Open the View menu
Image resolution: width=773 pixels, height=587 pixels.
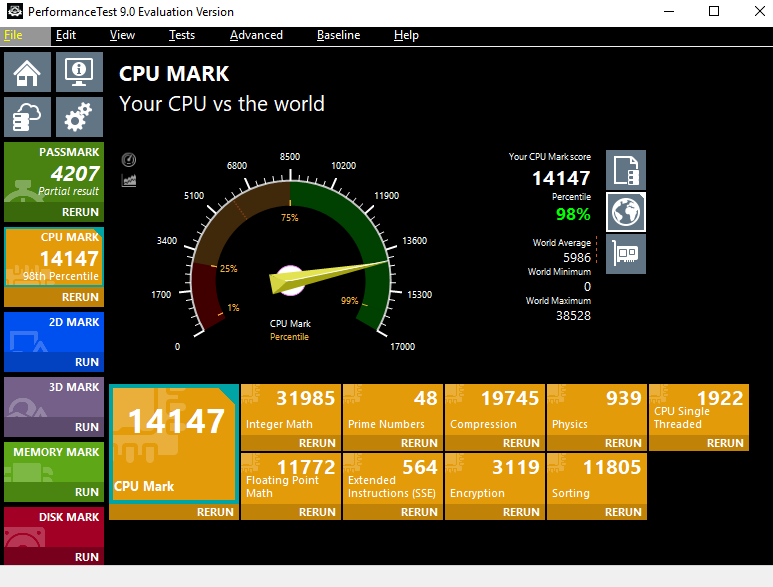click(122, 35)
